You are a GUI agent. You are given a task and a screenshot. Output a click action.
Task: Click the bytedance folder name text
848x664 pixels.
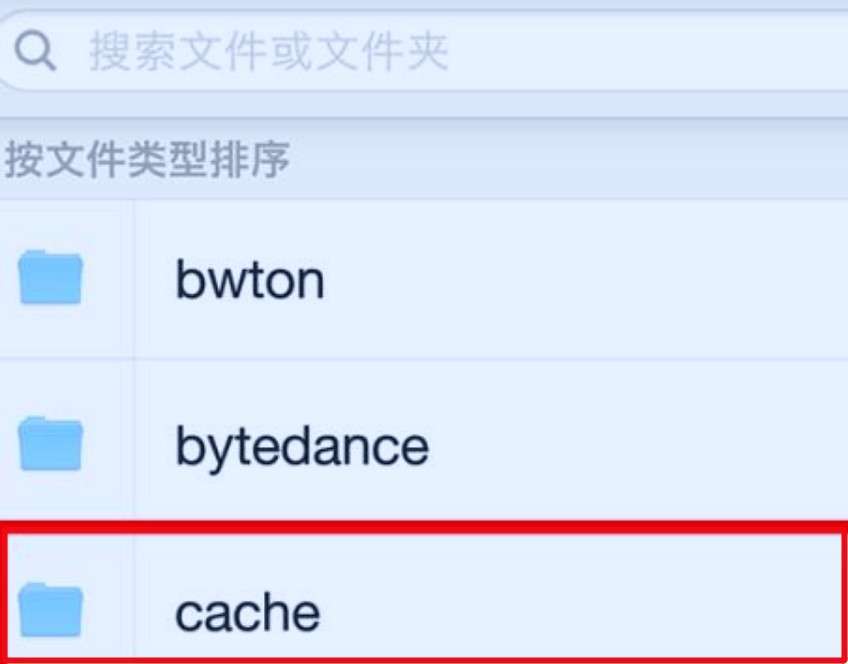point(298,444)
